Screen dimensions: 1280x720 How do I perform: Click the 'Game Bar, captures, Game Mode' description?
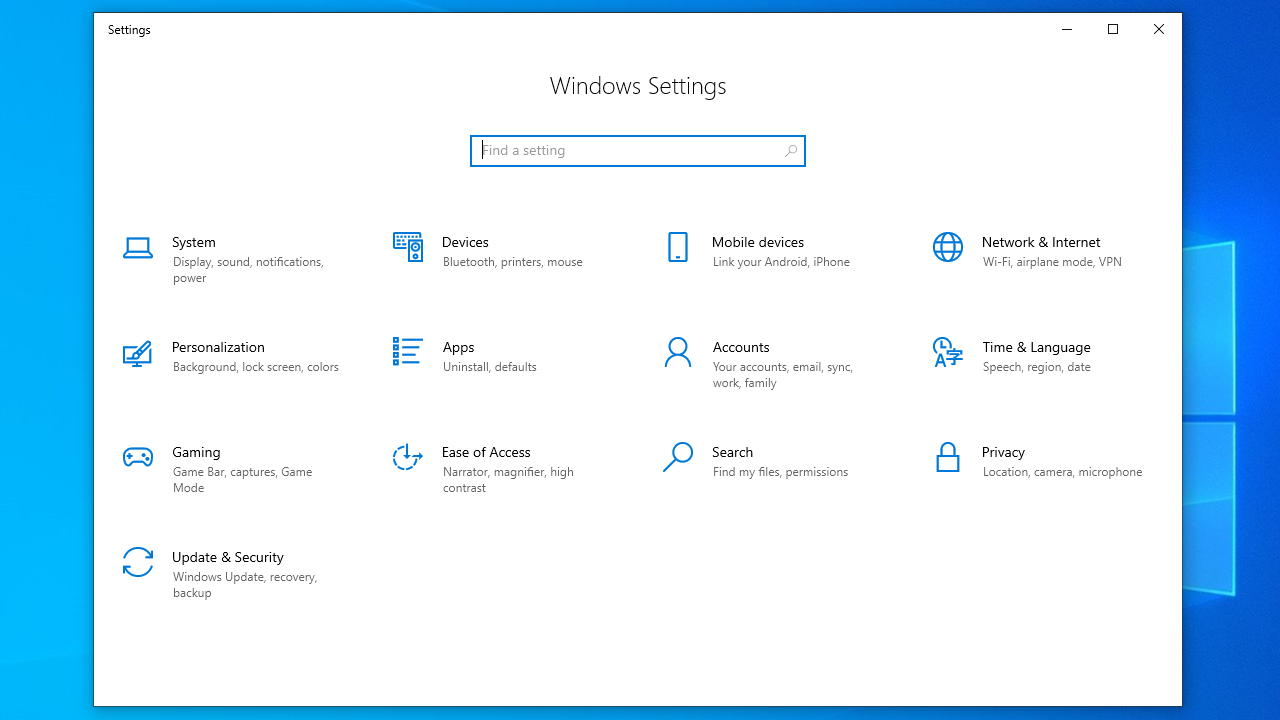tap(242, 480)
